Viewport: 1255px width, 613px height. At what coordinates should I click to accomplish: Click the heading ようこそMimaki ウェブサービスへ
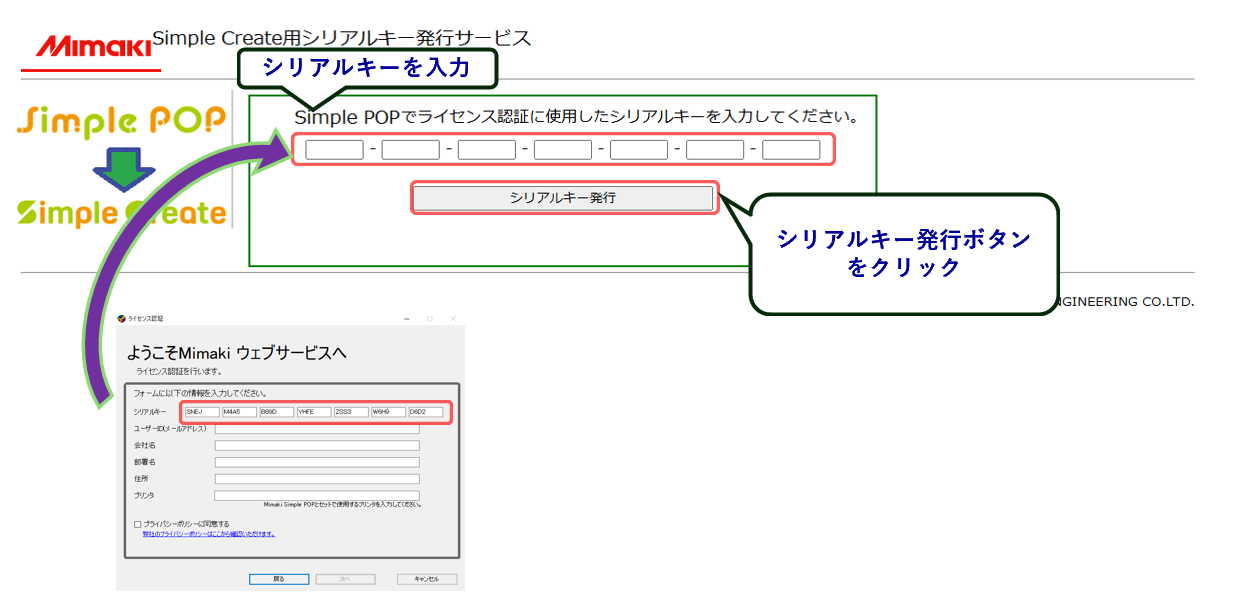pos(237,354)
